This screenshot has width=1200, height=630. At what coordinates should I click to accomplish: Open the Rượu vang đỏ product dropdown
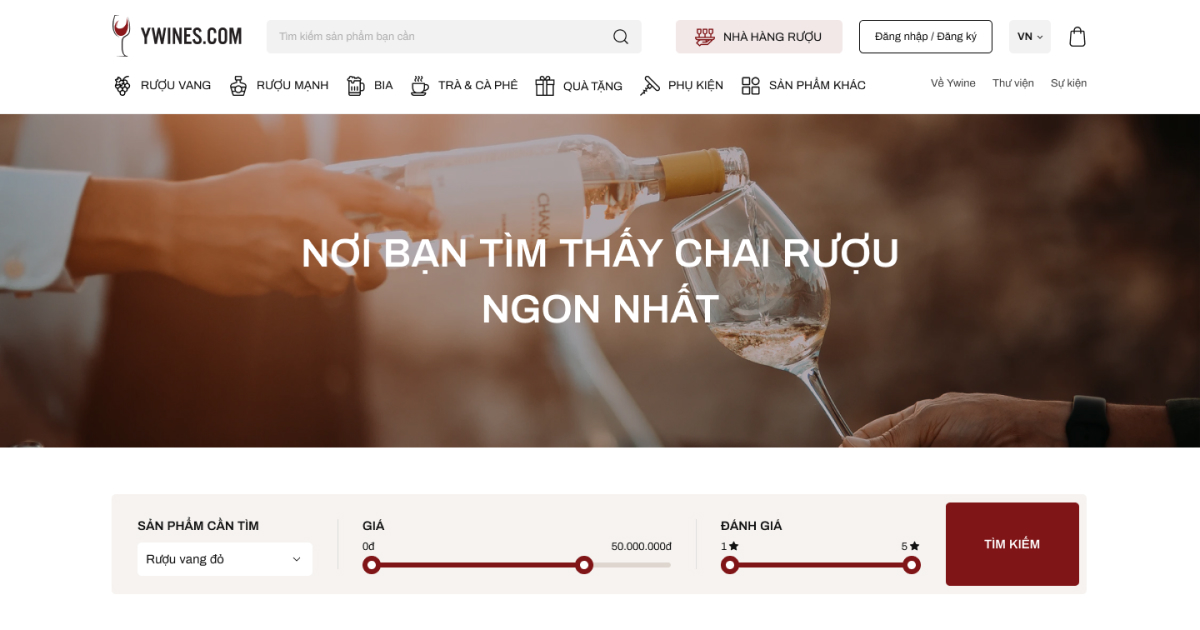pyautogui.click(x=225, y=559)
